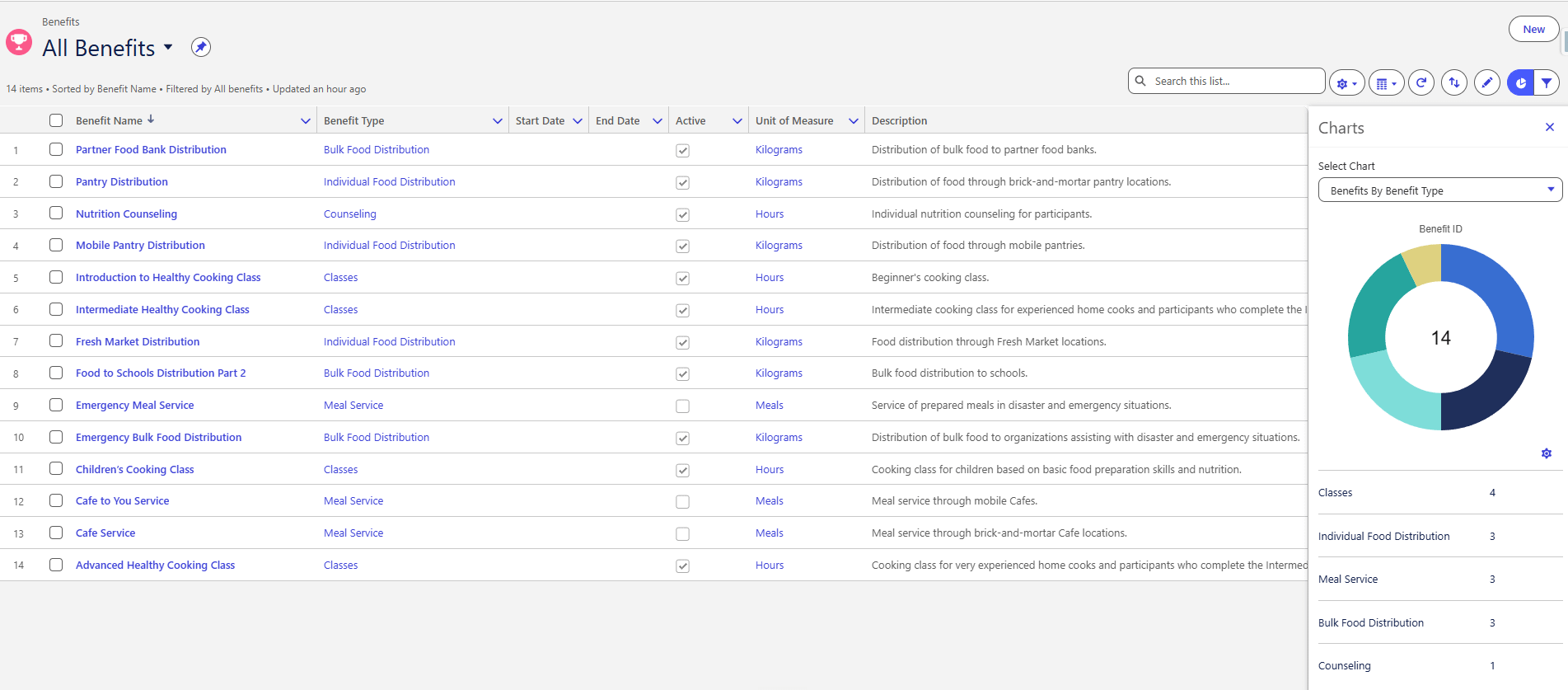Click the sort arrows toolbar icon
Viewport: 1568px width, 690px height.
[1454, 82]
